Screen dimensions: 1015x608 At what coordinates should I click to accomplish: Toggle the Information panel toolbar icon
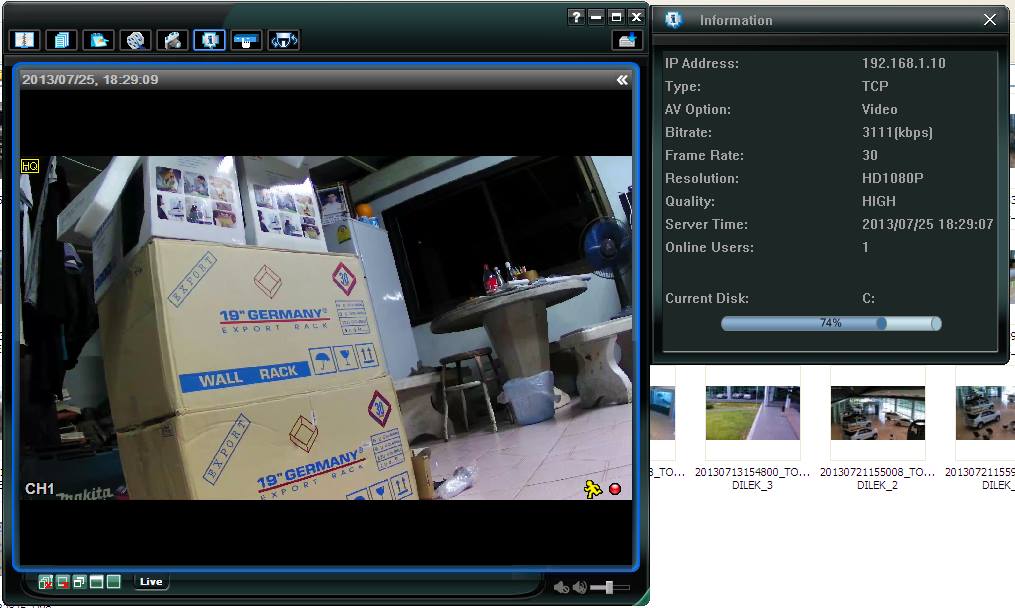coord(209,40)
